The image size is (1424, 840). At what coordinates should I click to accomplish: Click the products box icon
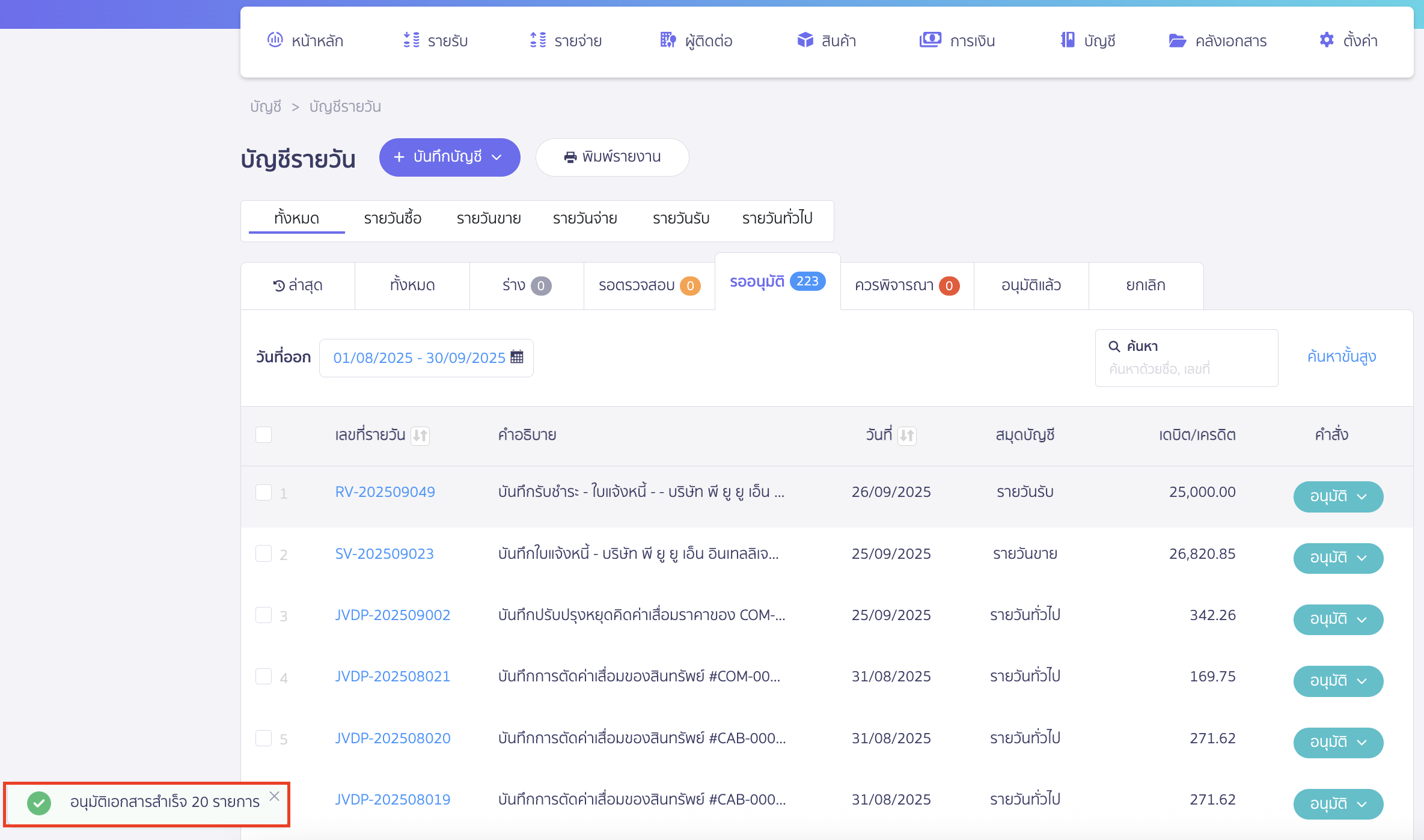(805, 40)
